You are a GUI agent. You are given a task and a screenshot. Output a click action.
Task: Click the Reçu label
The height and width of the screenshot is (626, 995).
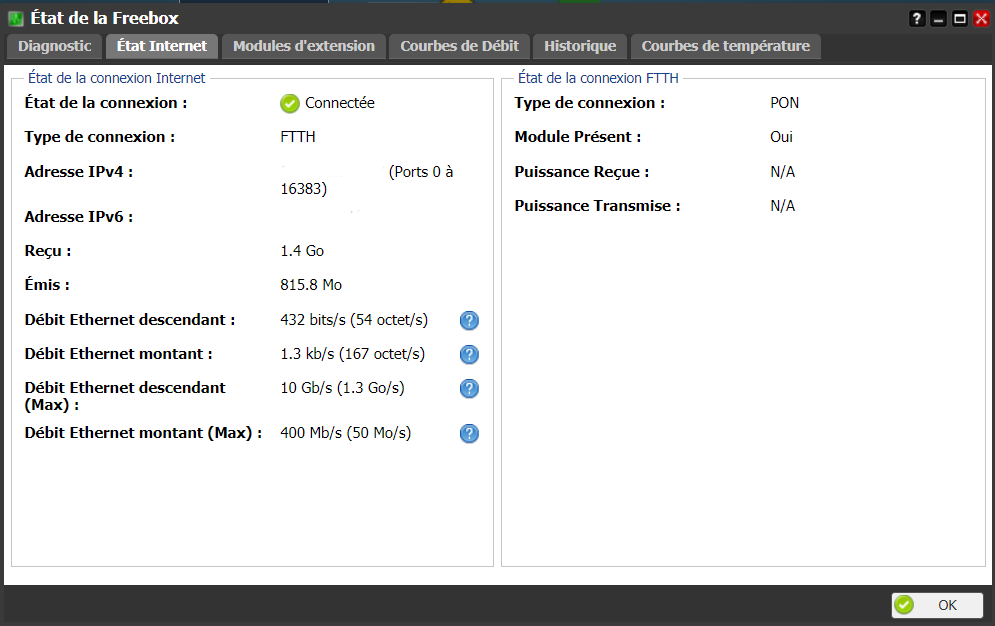48,251
